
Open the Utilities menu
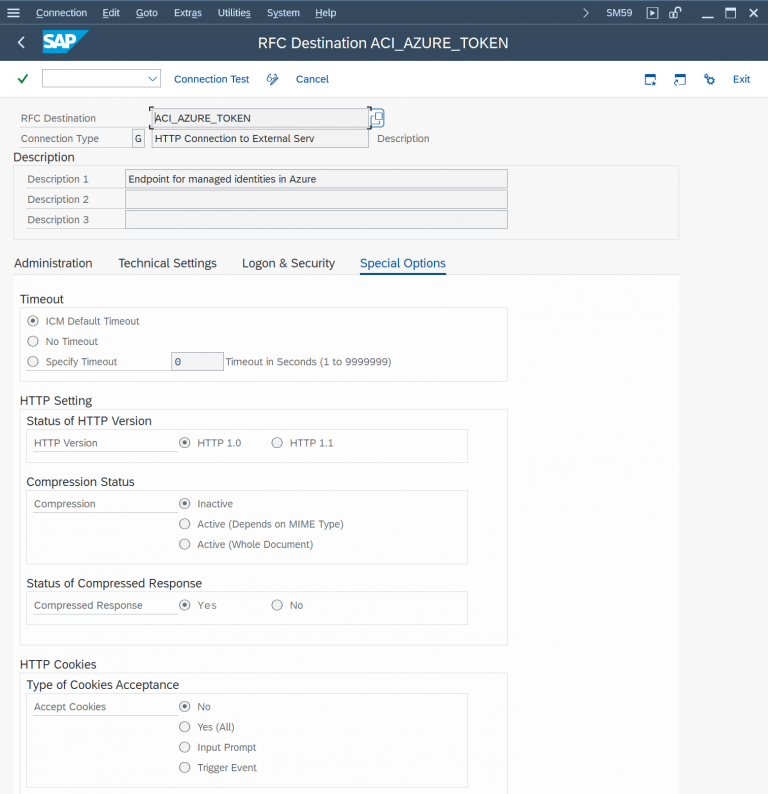(234, 13)
